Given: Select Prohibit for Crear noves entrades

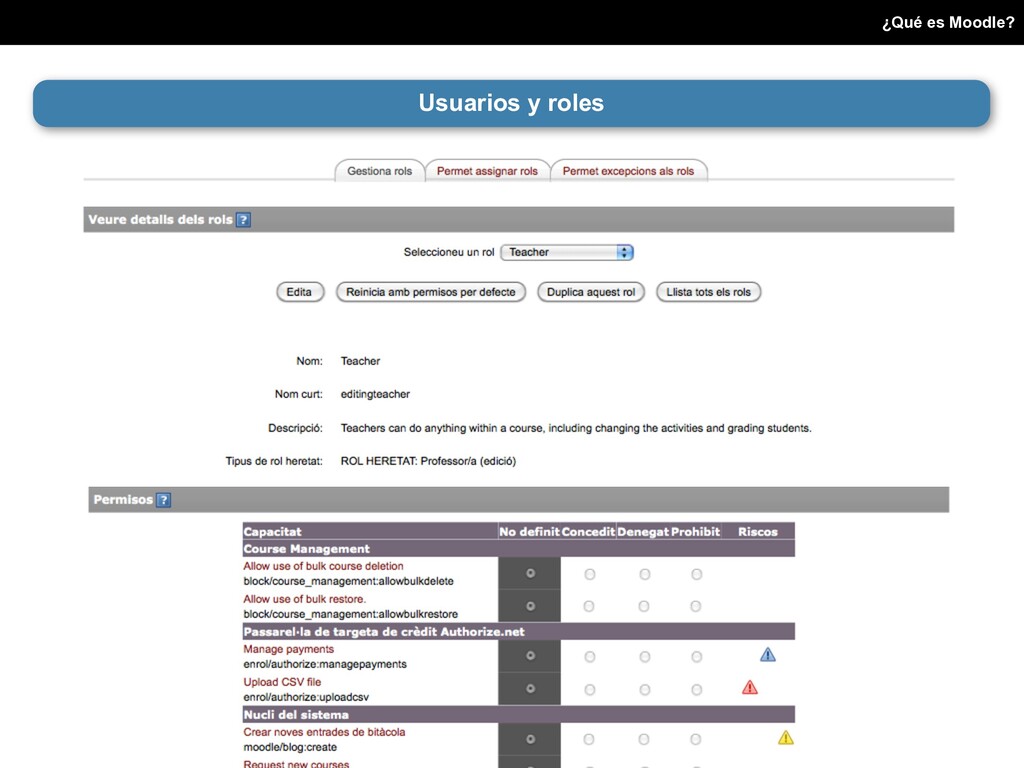Looking at the screenshot, I should [696, 739].
